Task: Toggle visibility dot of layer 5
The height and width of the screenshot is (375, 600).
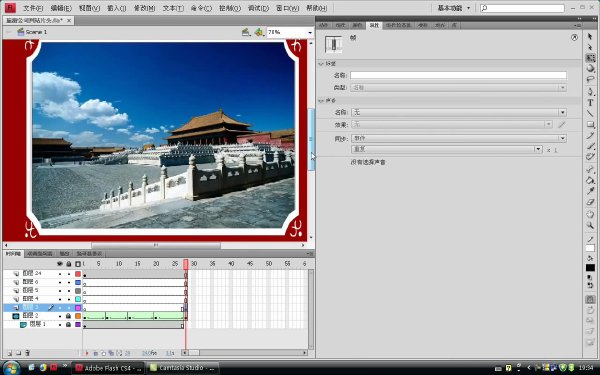Action: [60, 290]
